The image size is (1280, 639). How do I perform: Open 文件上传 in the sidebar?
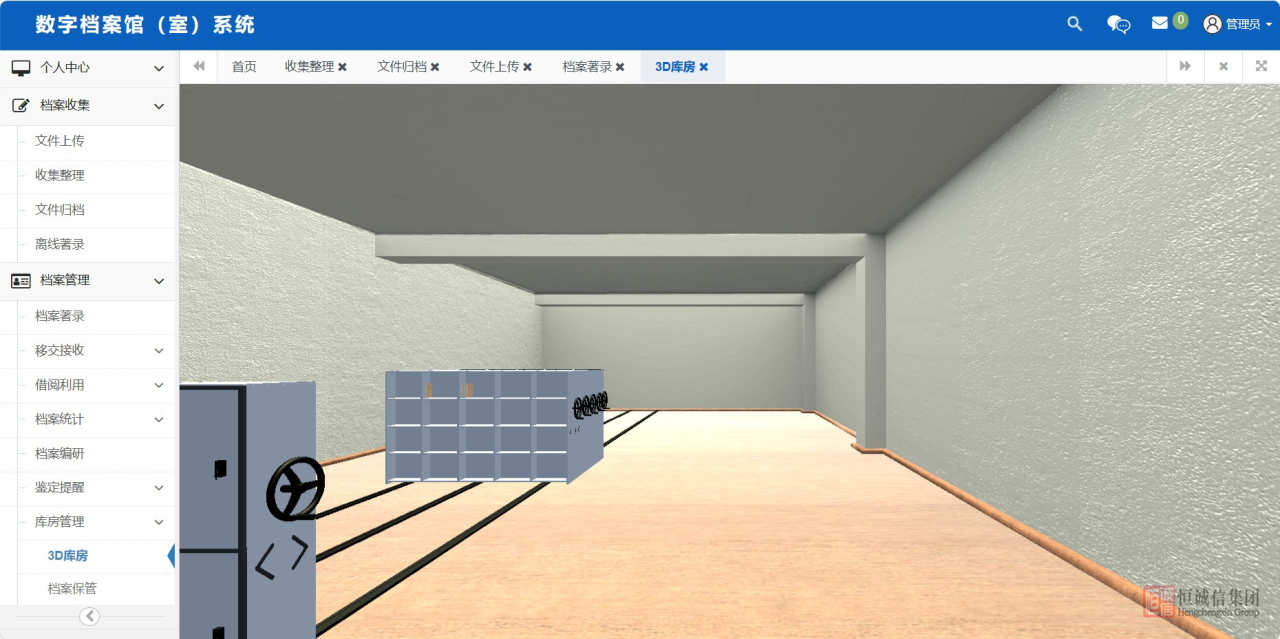pos(60,141)
